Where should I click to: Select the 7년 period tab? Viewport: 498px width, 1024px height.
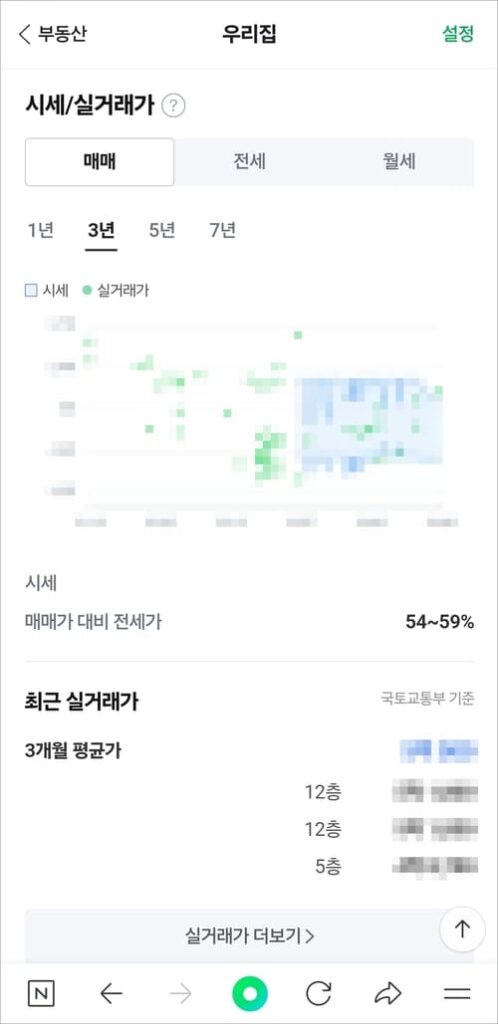tap(223, 231)
